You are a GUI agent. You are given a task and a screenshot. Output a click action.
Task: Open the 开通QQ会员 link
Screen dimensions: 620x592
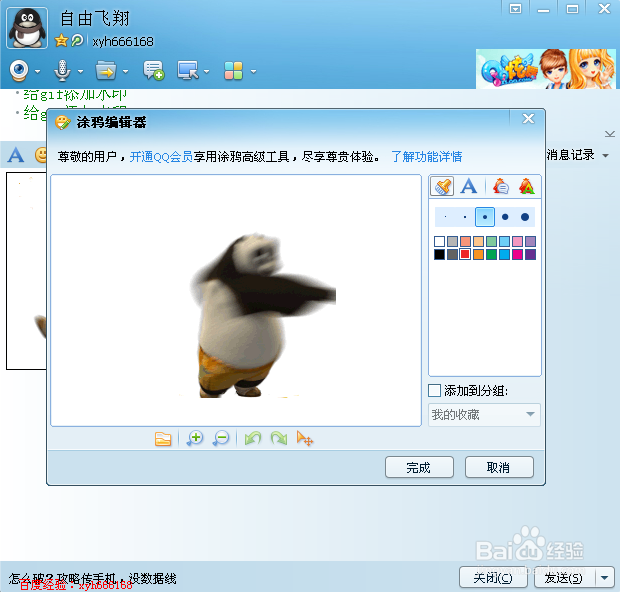161,157
